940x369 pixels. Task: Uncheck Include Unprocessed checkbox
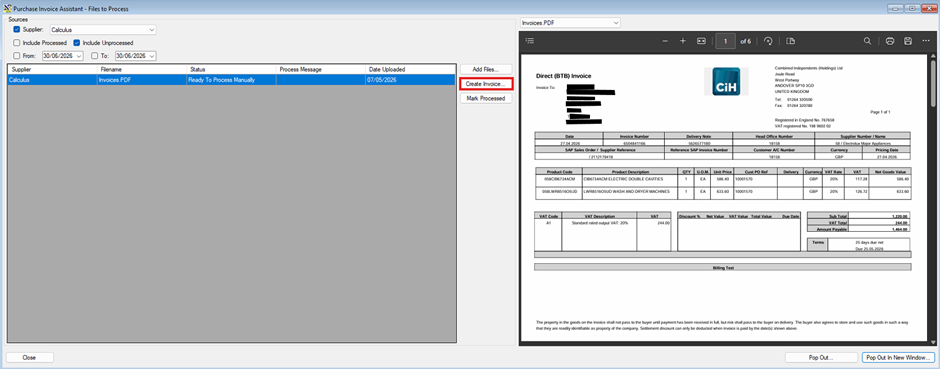pyautogui.click(x=77, y=43)
